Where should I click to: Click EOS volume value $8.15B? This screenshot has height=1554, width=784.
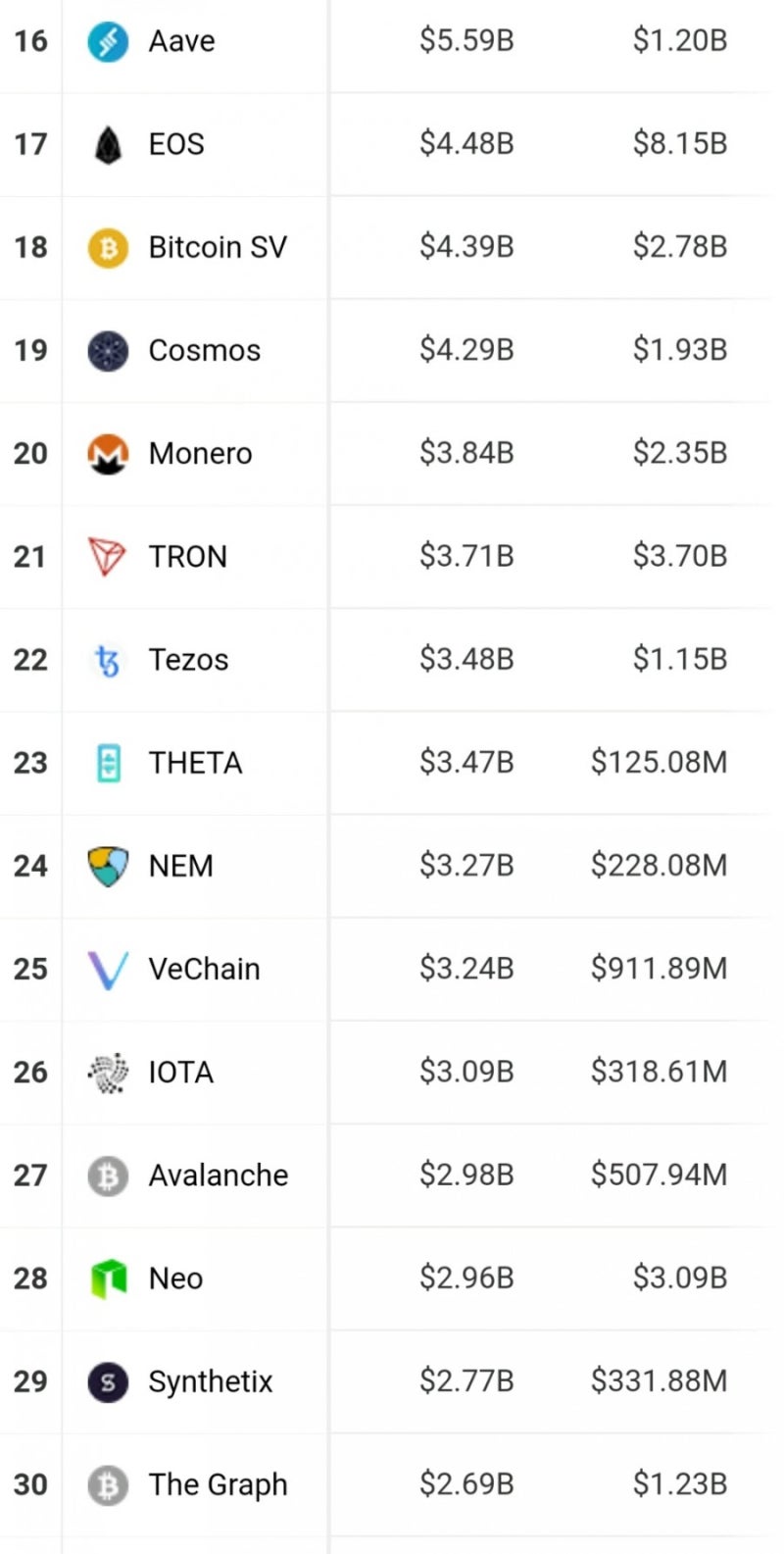679,144
